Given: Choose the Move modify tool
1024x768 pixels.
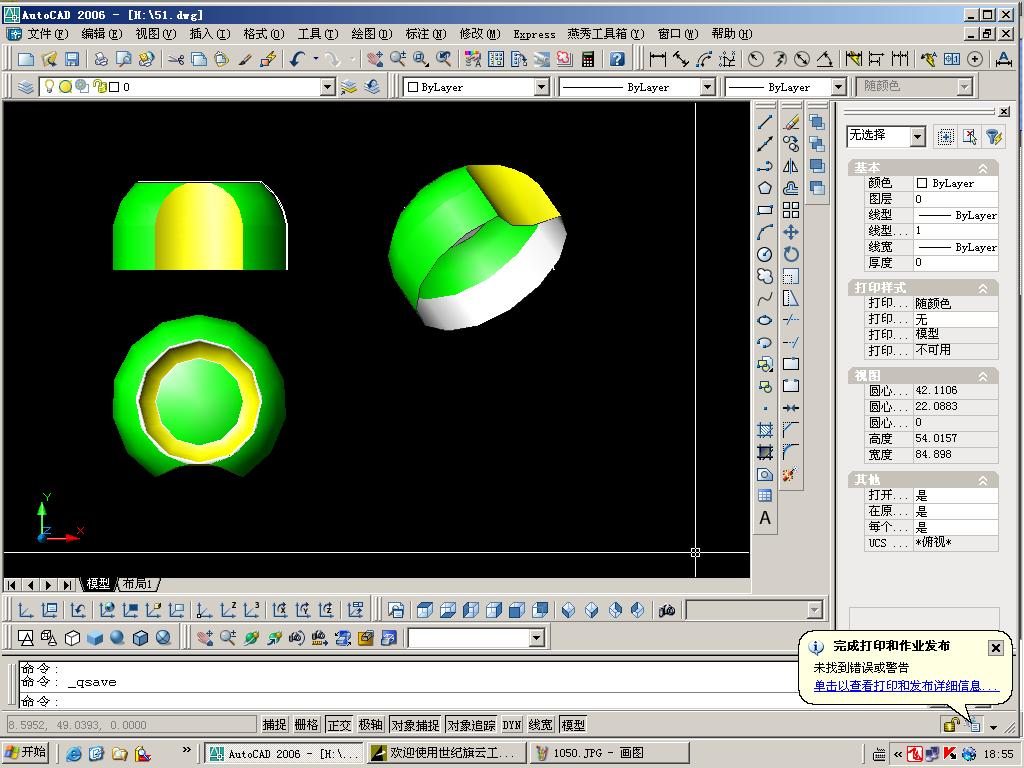Looking at the screenshot, I should [791, 232].
